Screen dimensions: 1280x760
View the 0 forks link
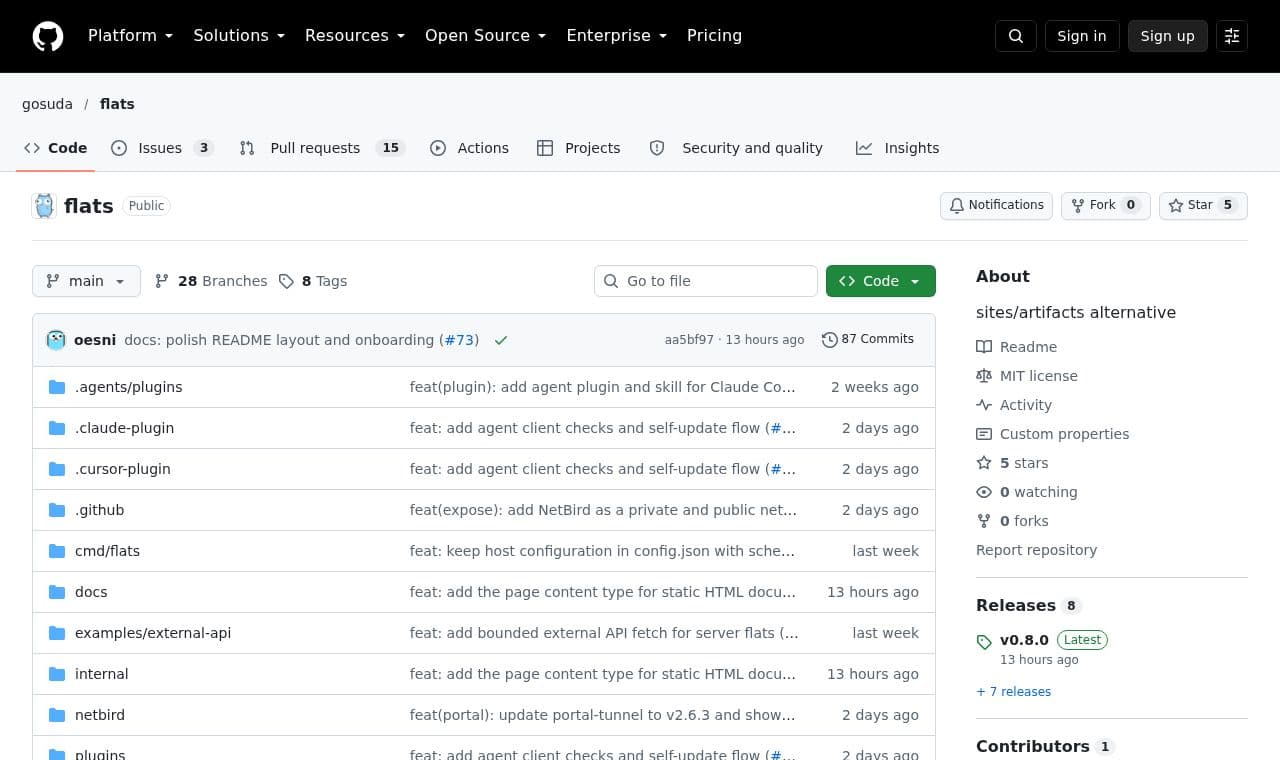click(1012, 521)
